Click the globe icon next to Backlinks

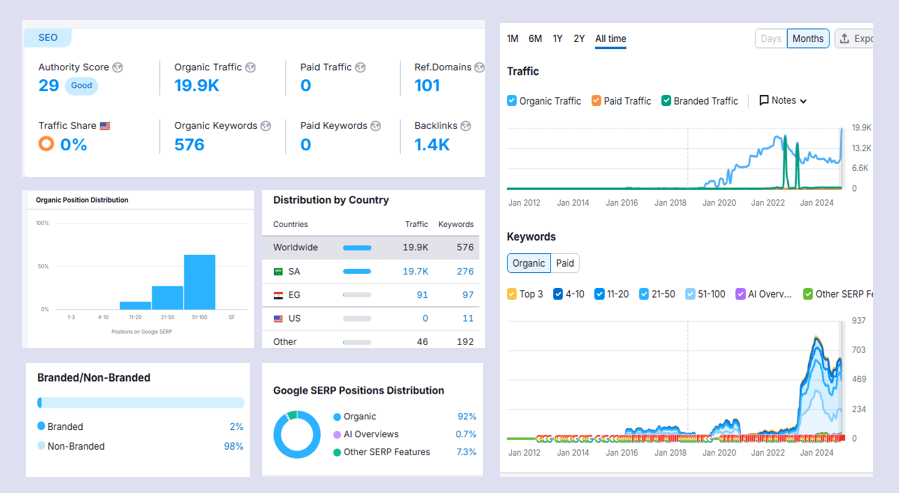[x=466, y=126]
